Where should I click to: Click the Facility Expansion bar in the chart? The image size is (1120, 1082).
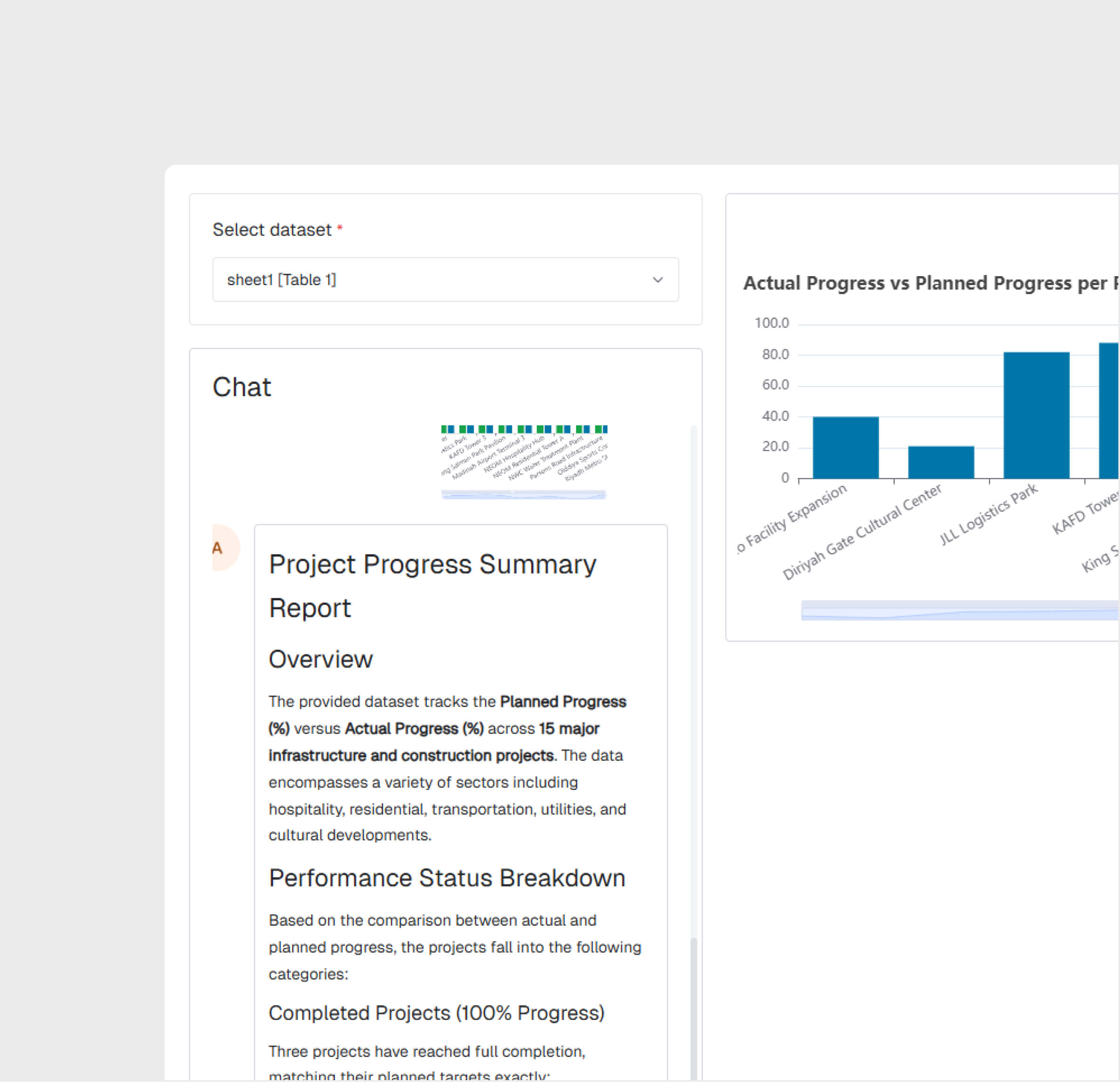(x=846, y=447)
